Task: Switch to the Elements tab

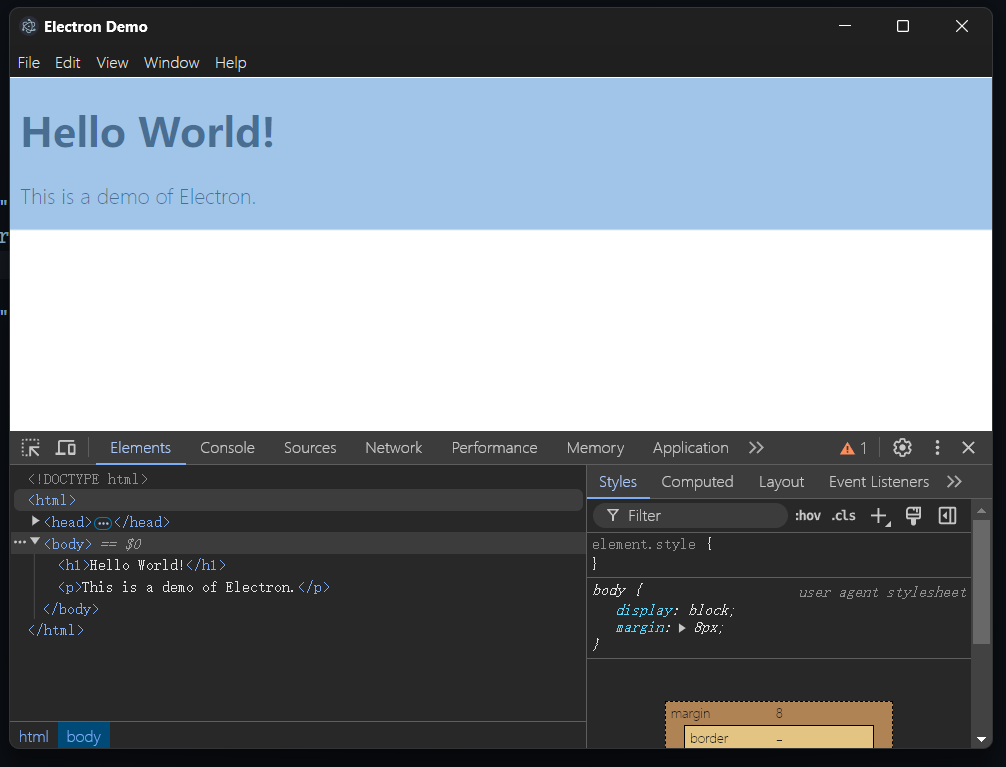Action: coord(141,447)
